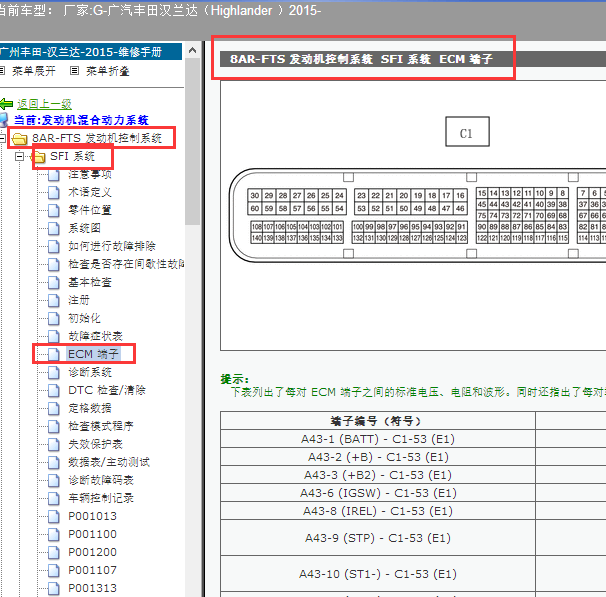Image resolution: width=606 pixels, height=597 pixels.
Task: Open the 返回上一级 link
Action: 44,104
